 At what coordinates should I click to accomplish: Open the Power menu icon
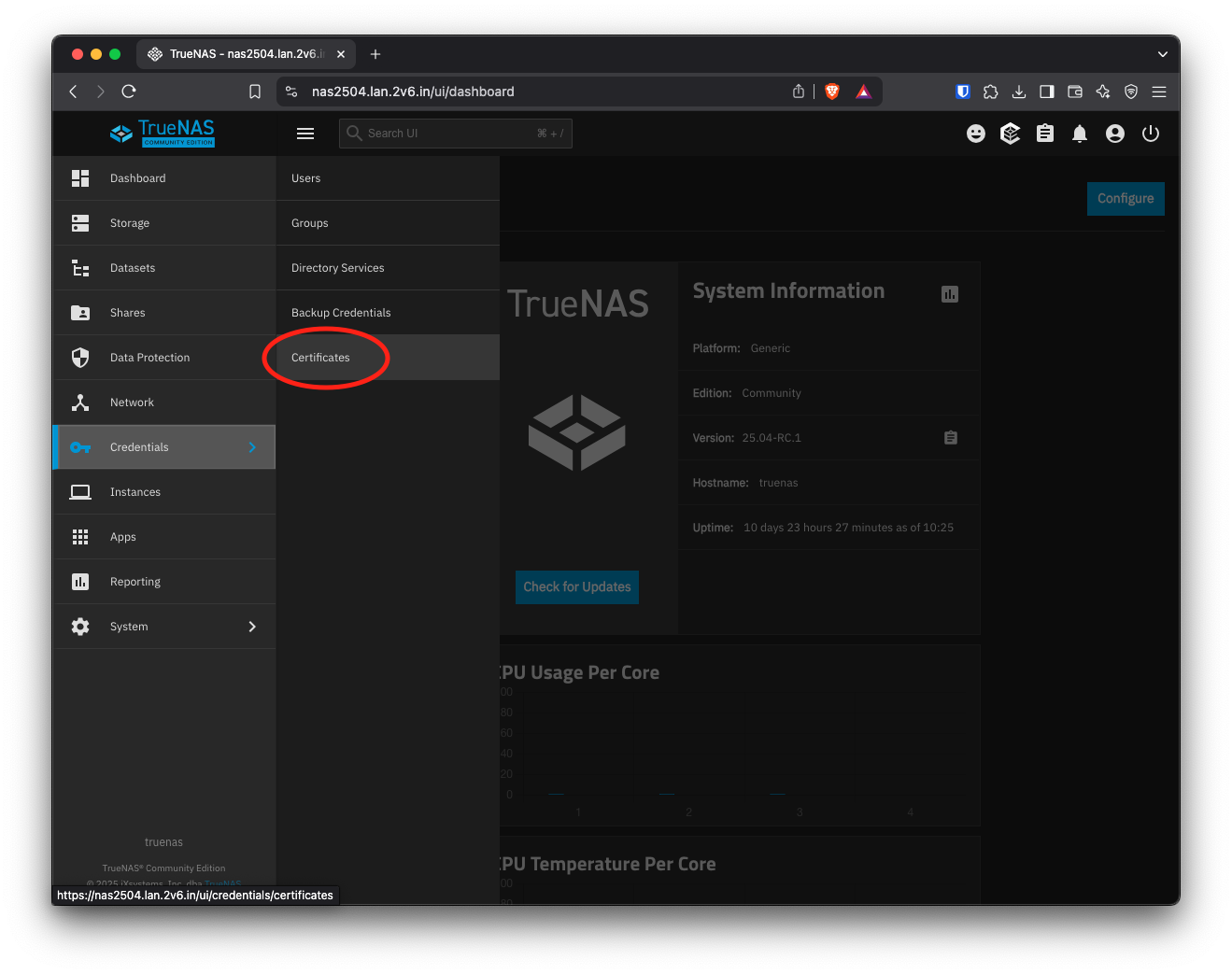[1151, 134]
